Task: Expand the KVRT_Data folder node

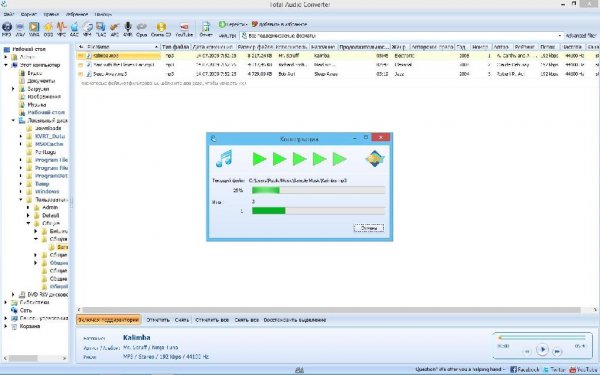Action: point(21,136)
